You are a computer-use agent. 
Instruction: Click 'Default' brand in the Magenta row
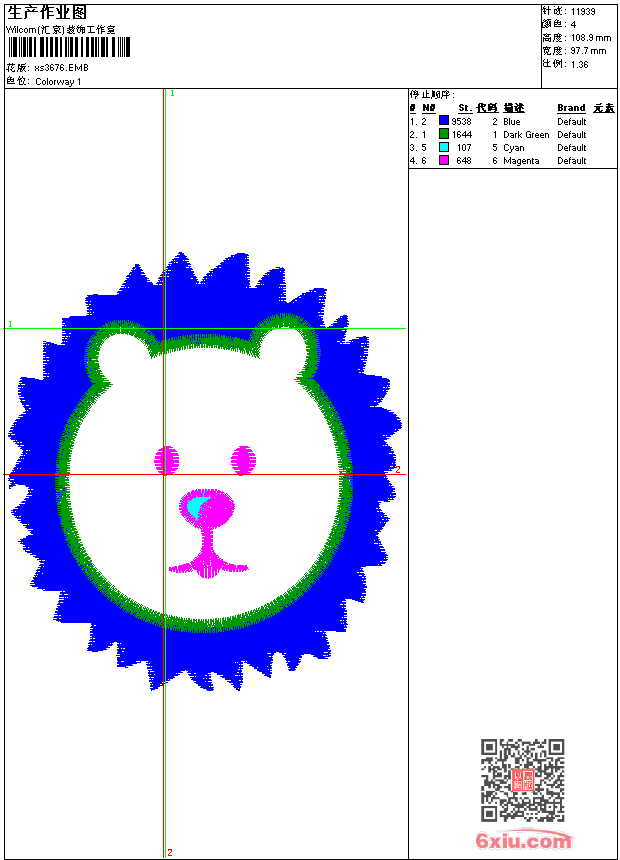(572, 161)
